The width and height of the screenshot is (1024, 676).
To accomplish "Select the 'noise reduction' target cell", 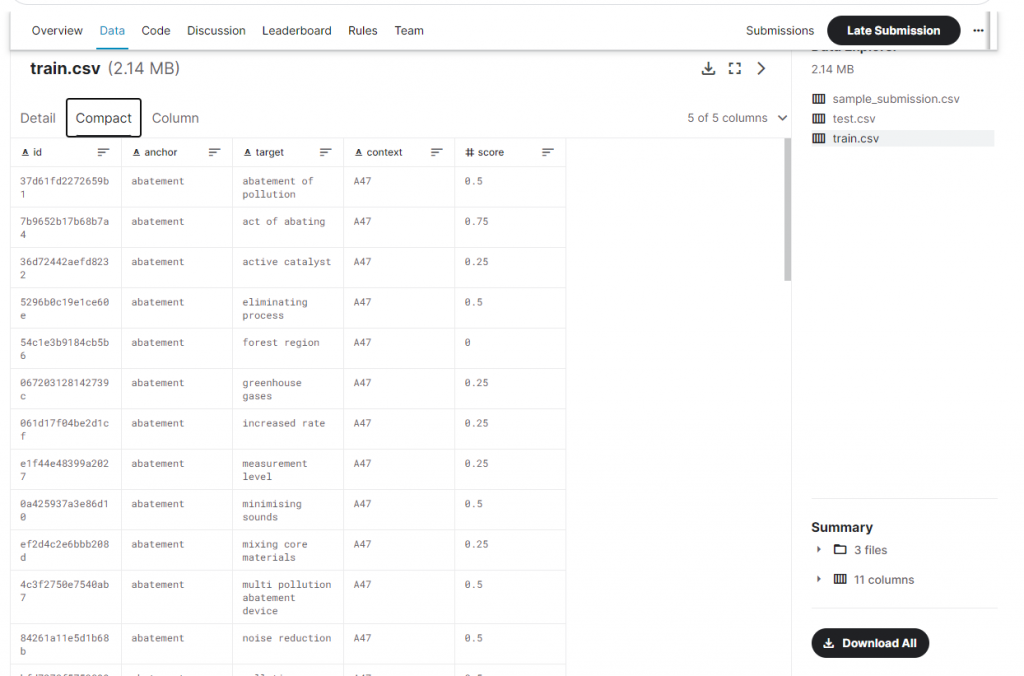I will pyautogui.click(x=288, y=645).
